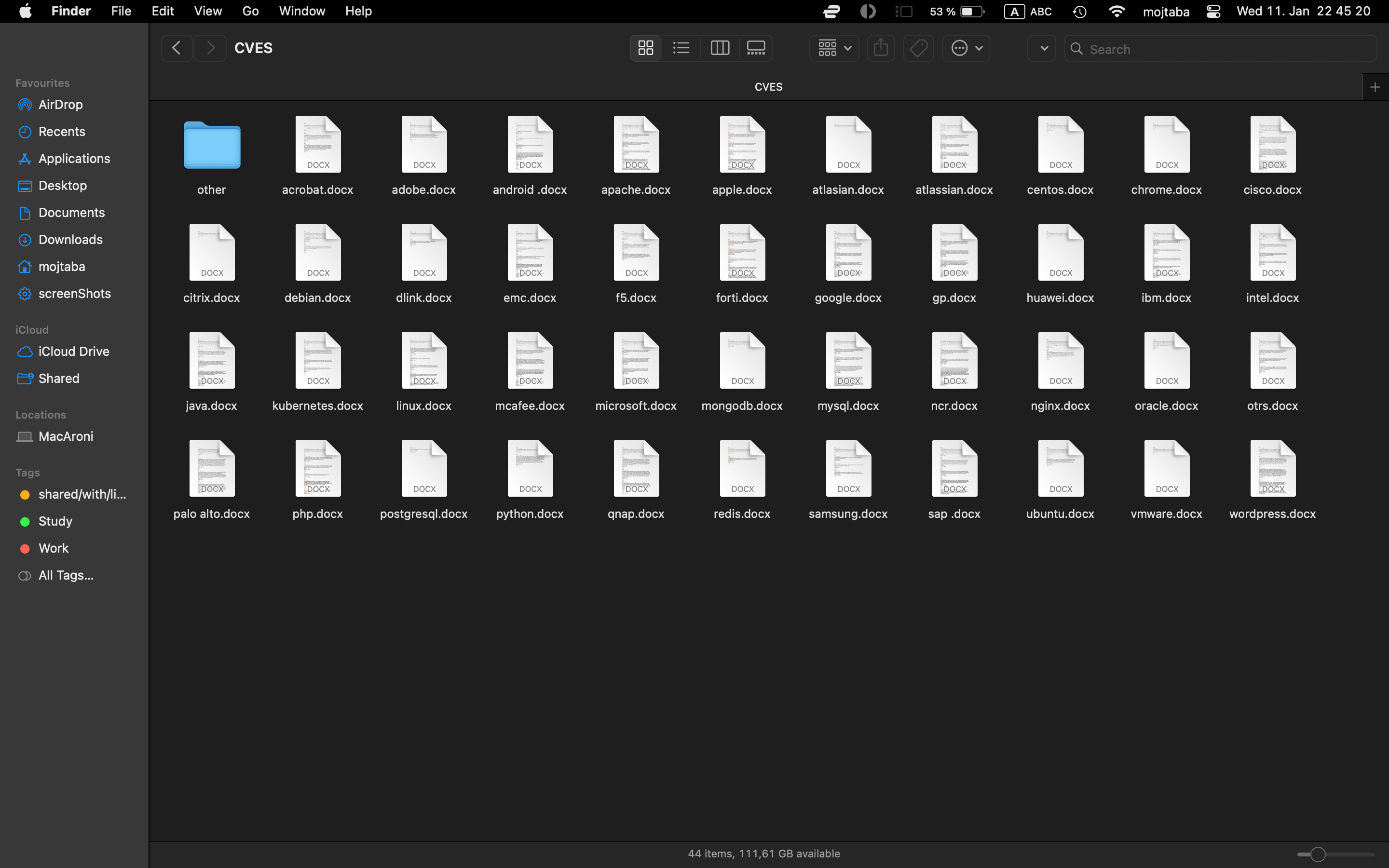Open iCloud Drive in the sidebar
The image size is (1389, 868).
coord(73,352)
